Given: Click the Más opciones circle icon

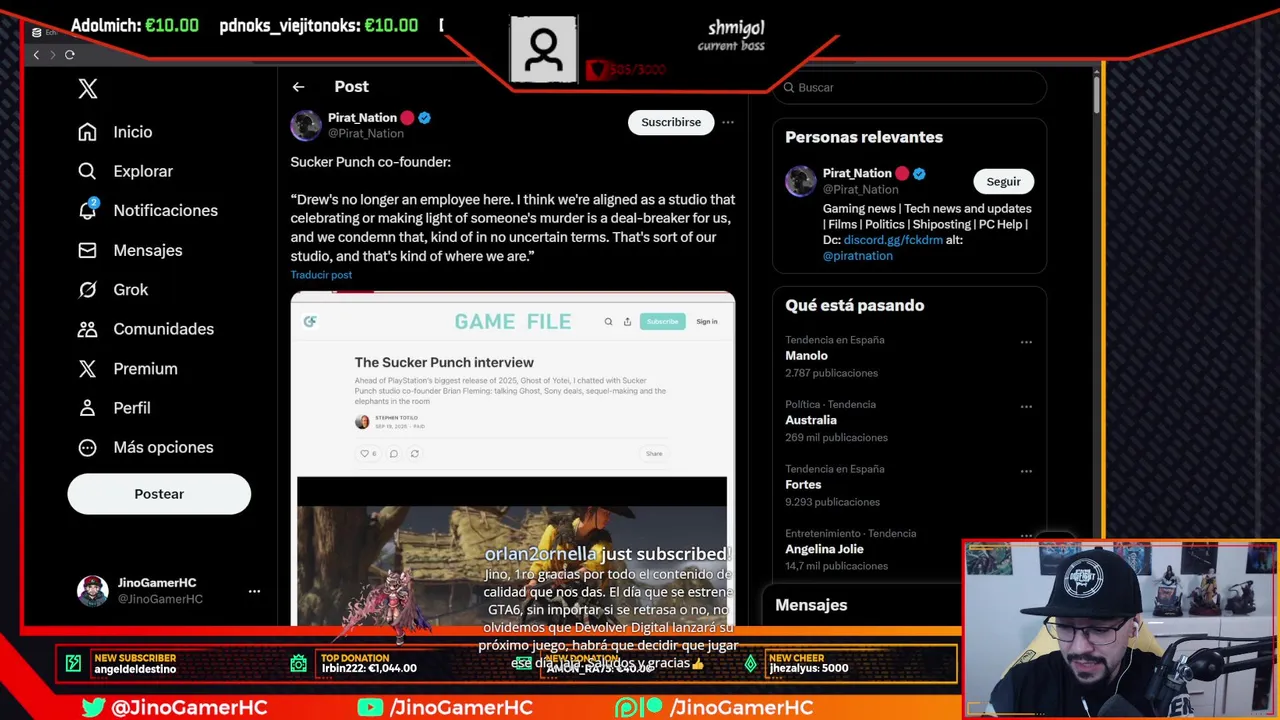Looking at the screenshot, I should (88, 447).
